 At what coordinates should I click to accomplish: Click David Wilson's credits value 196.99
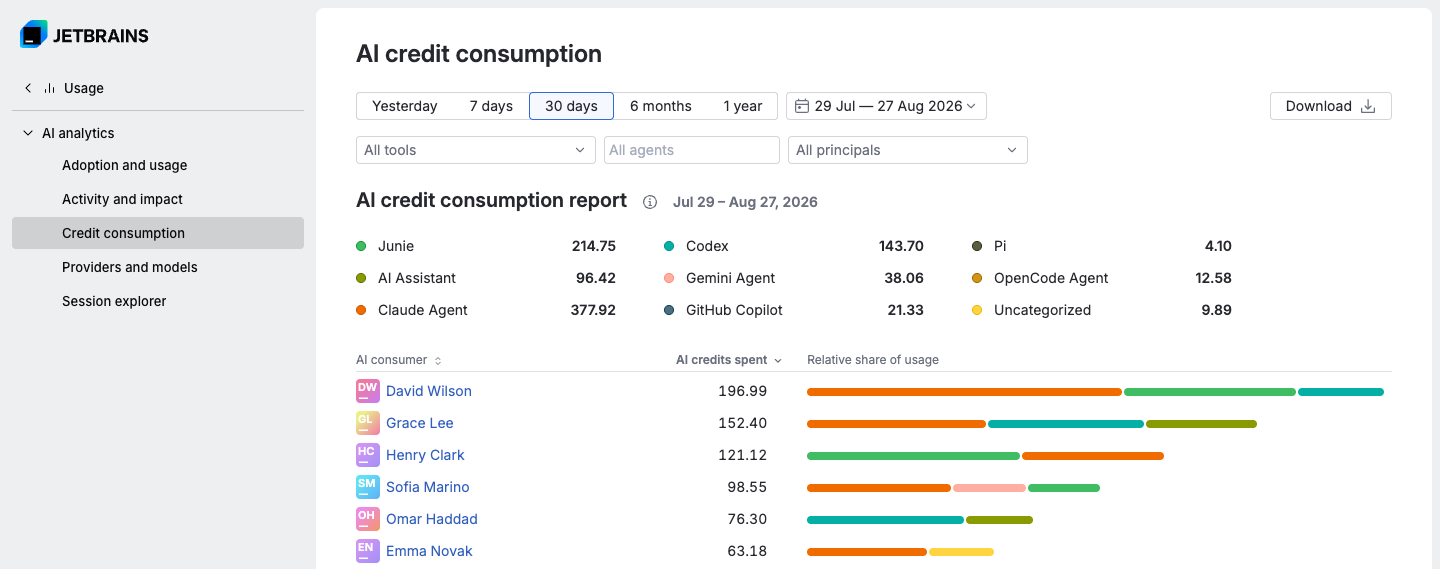[x=743, y=391]
